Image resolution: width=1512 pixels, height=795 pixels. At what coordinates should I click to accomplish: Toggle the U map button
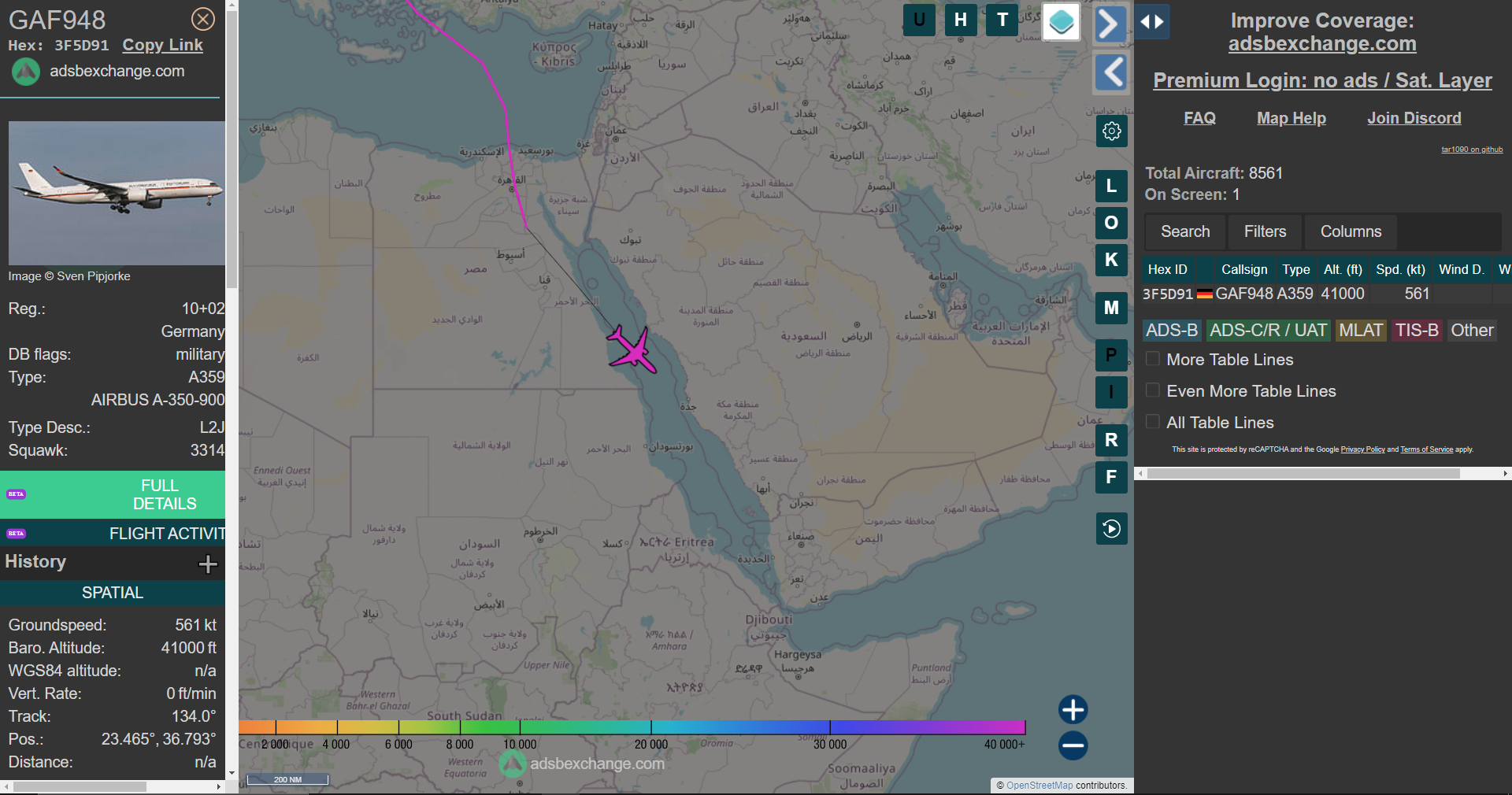click(919, 20)
